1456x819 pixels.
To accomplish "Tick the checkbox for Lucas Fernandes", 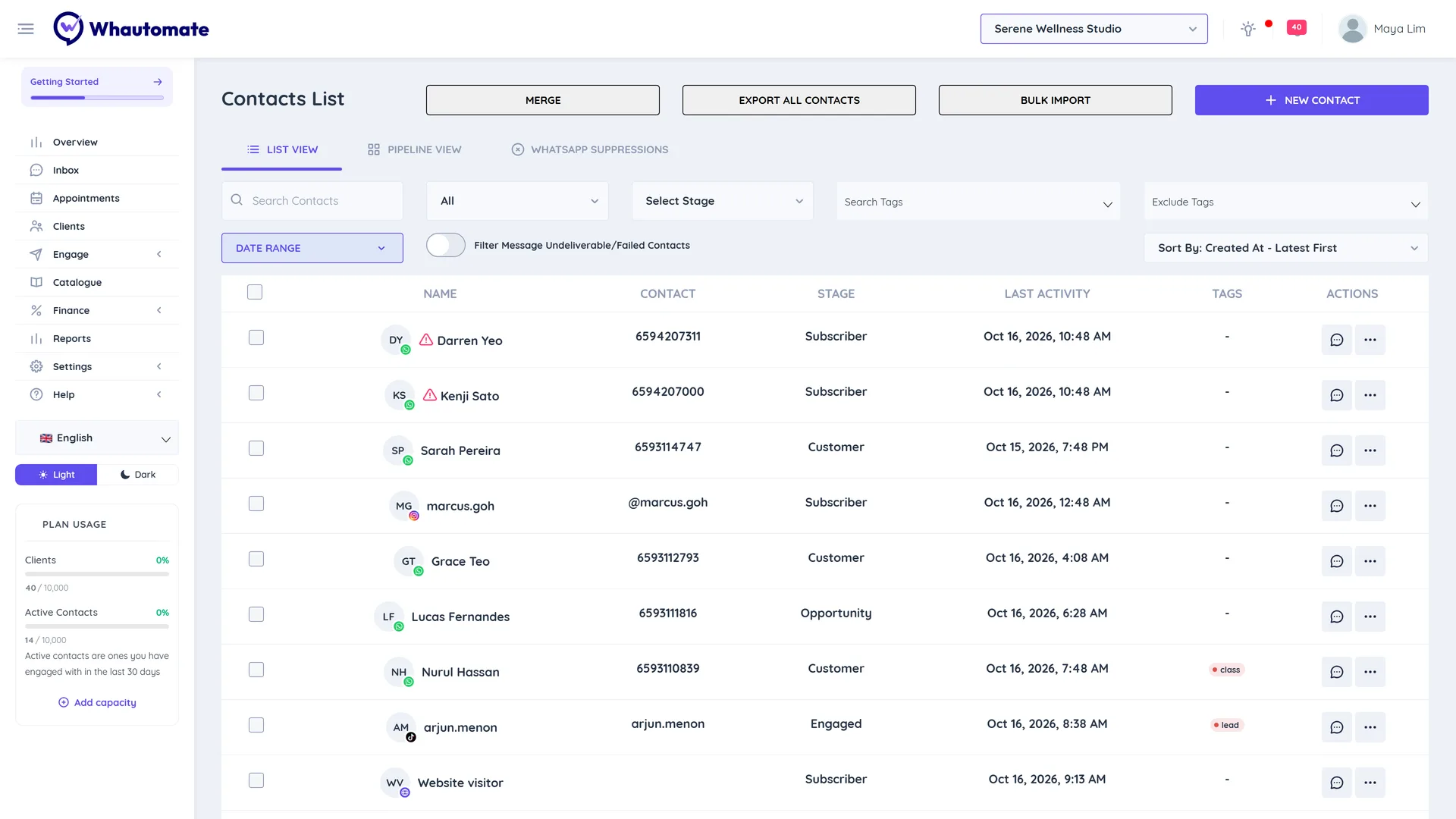I will pyautogui.click(x=256, y=614).
